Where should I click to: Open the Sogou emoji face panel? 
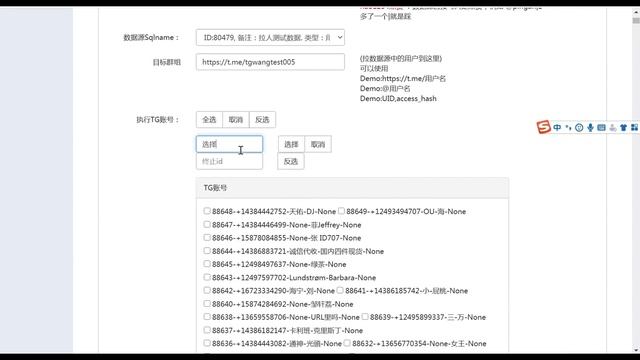pyautogui.click(x=579, y=128)
